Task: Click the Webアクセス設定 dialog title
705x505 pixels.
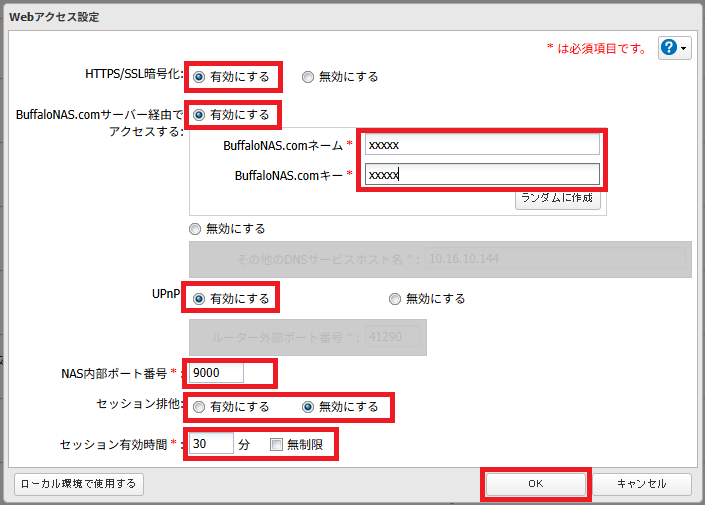Action: 54,17
